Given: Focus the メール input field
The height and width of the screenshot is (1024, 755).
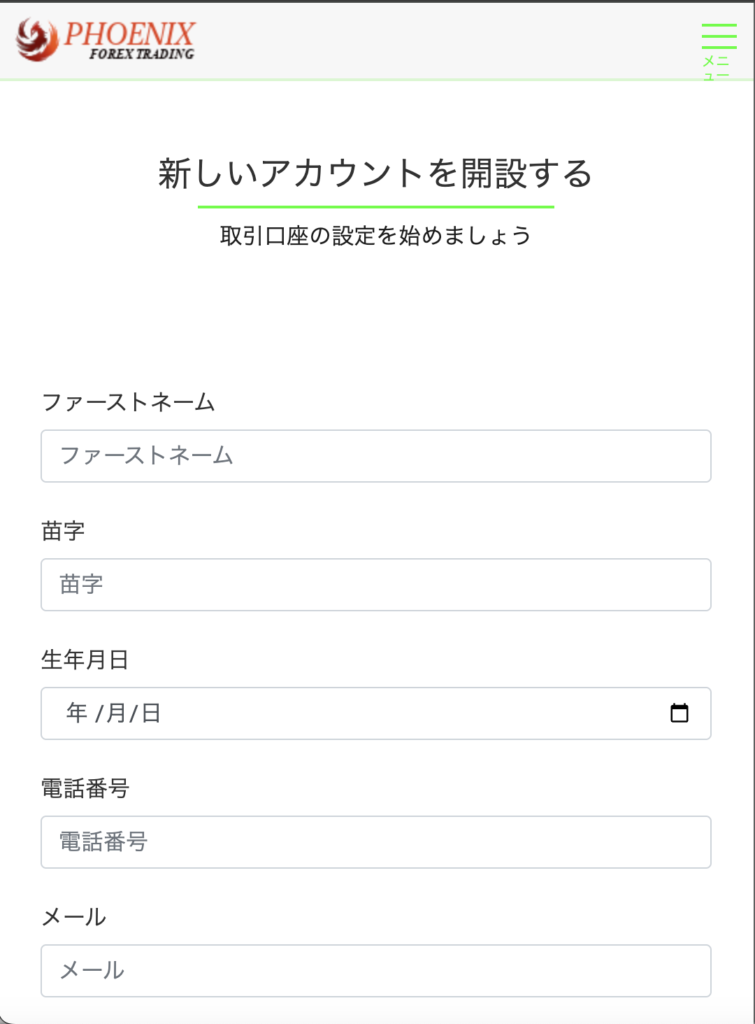Looking at the screenshot, I should tap(376, 970).
